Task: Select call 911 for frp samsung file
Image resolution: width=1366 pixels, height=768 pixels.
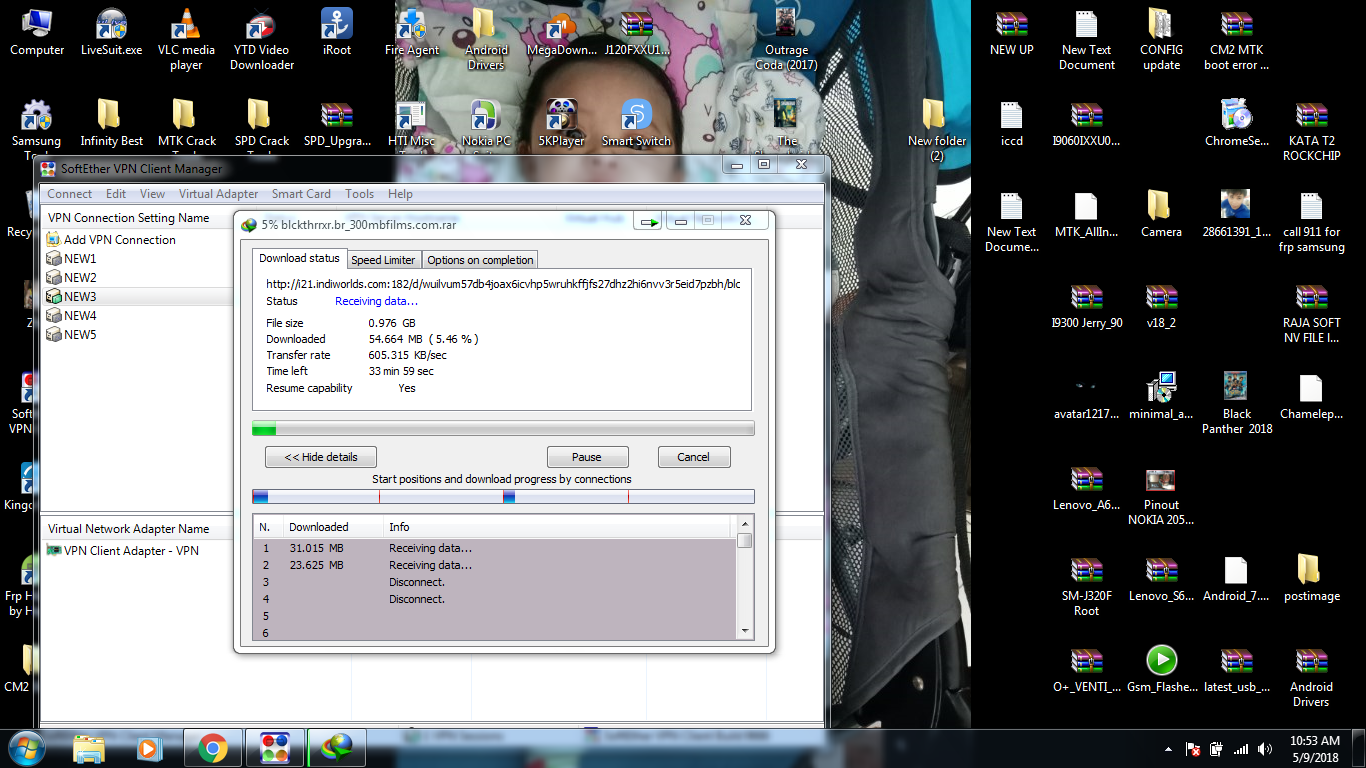Action: click(x=1311, y=222)
